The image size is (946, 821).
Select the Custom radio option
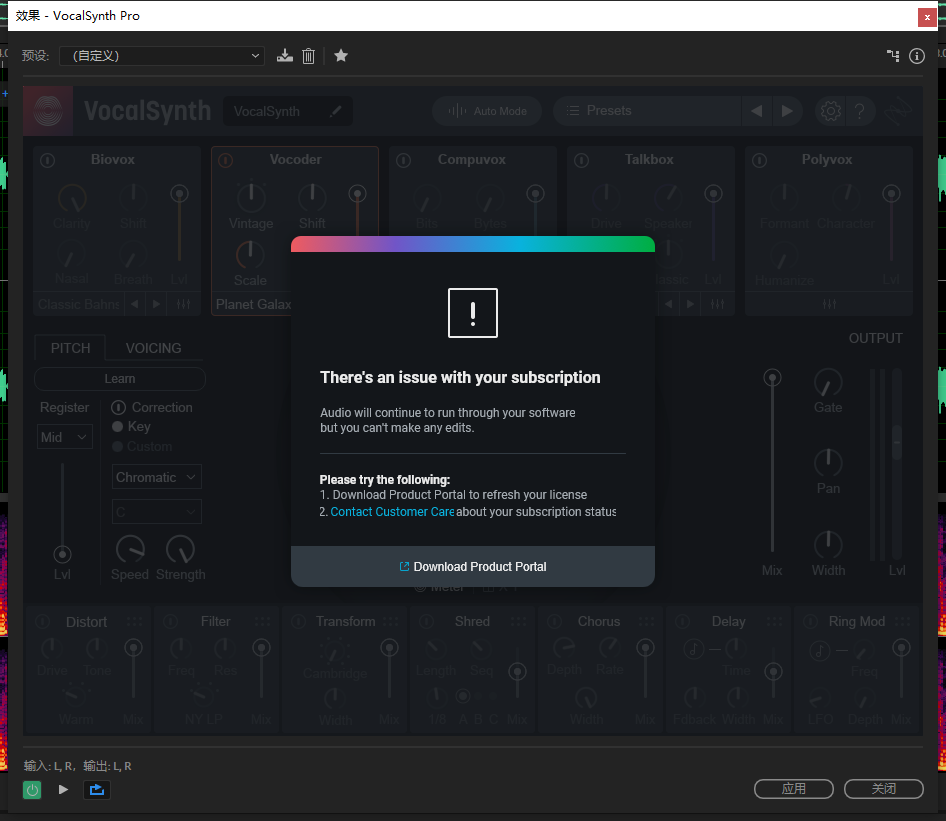(118, 446)
